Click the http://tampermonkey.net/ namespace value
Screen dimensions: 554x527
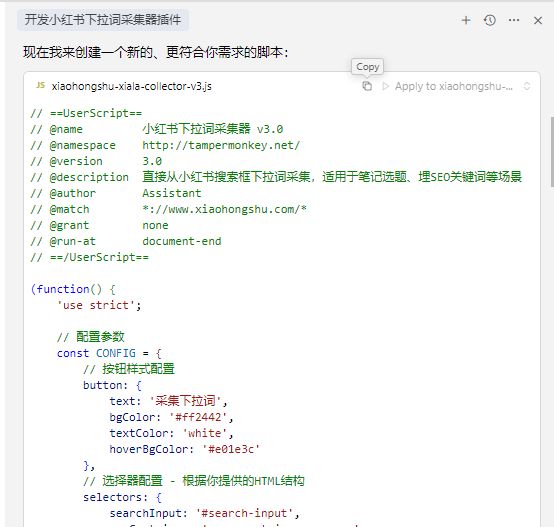click(221, 145)
